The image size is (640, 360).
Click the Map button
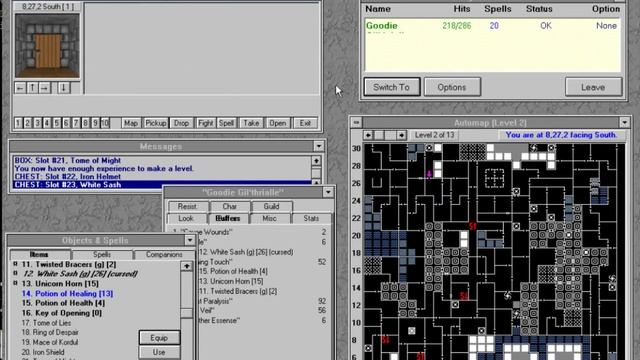point(131,123)
